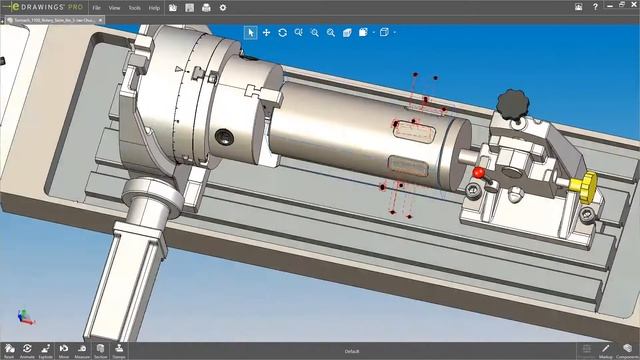Click the Print icon in title bar
This screenshot has height=360, width=640.
tap(206, 7)
